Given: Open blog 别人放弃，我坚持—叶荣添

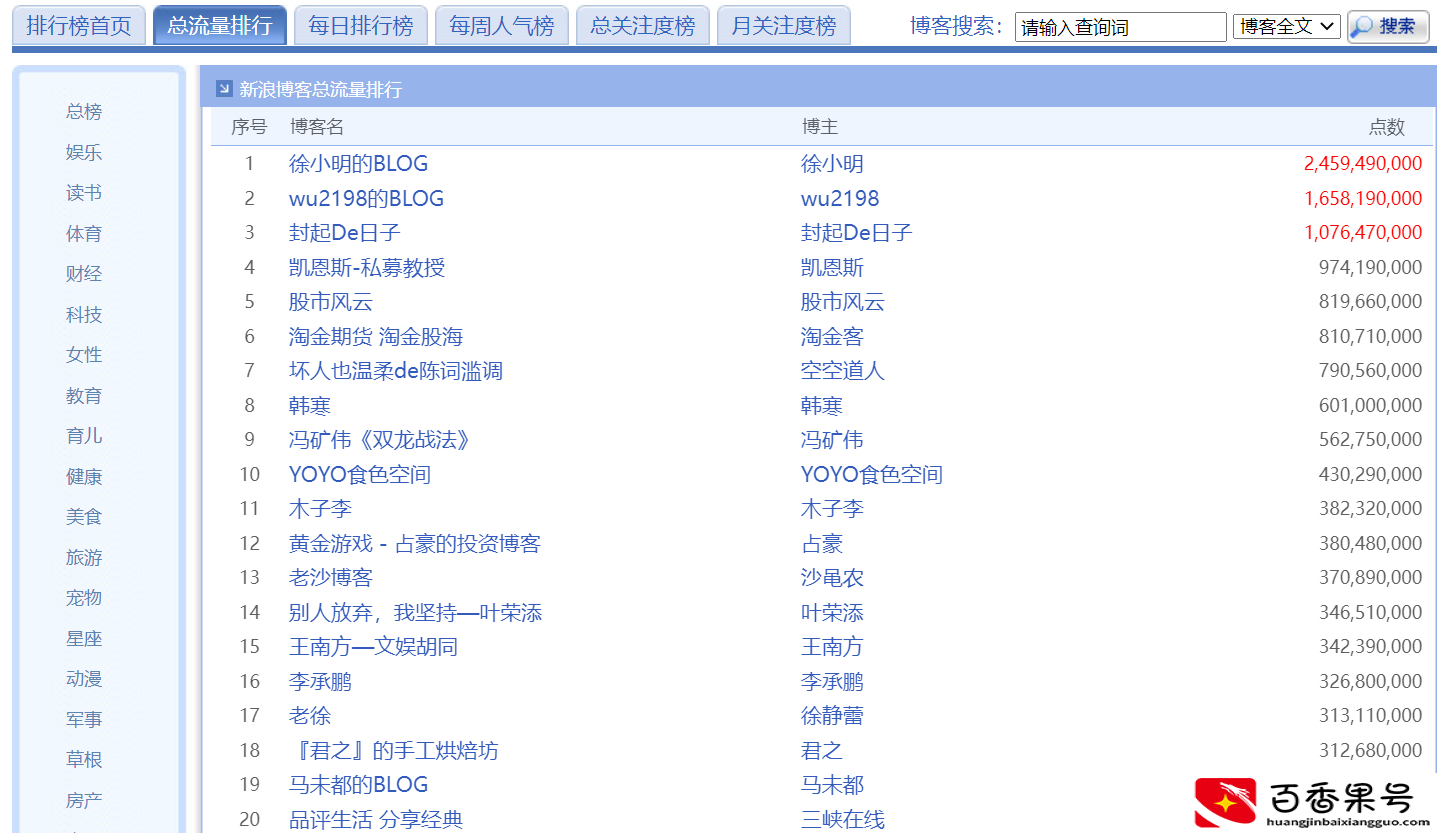Looking at the screenshot, I should click(416, 612).
